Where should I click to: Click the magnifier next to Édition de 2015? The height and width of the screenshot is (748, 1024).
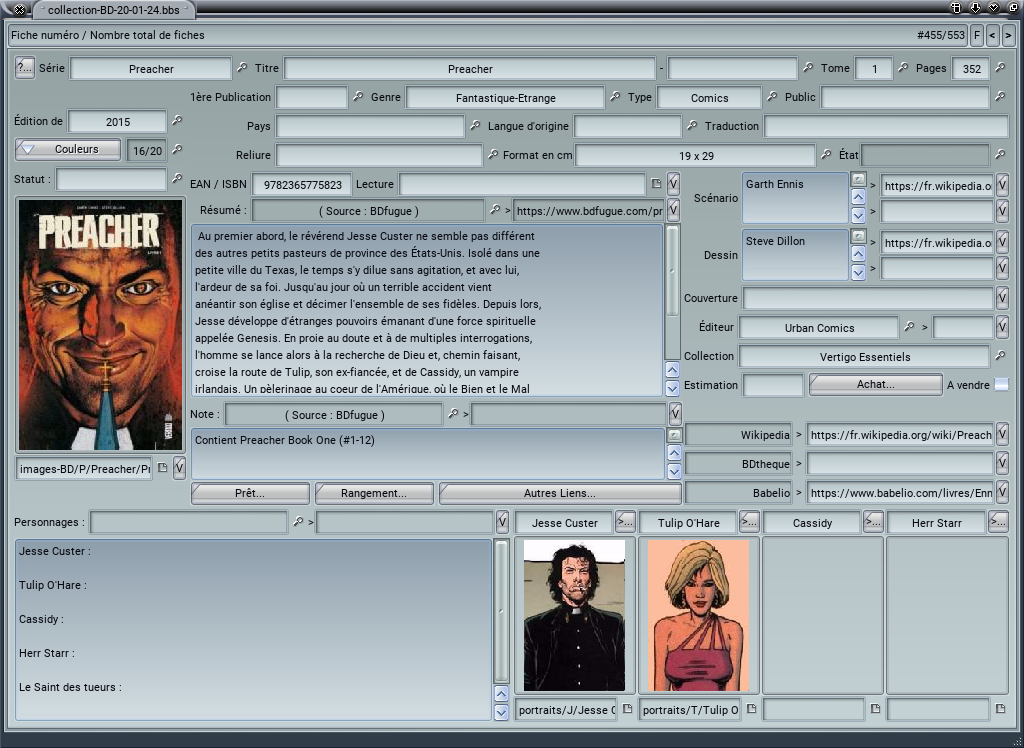pyautogui.click(x=177, y=120)
